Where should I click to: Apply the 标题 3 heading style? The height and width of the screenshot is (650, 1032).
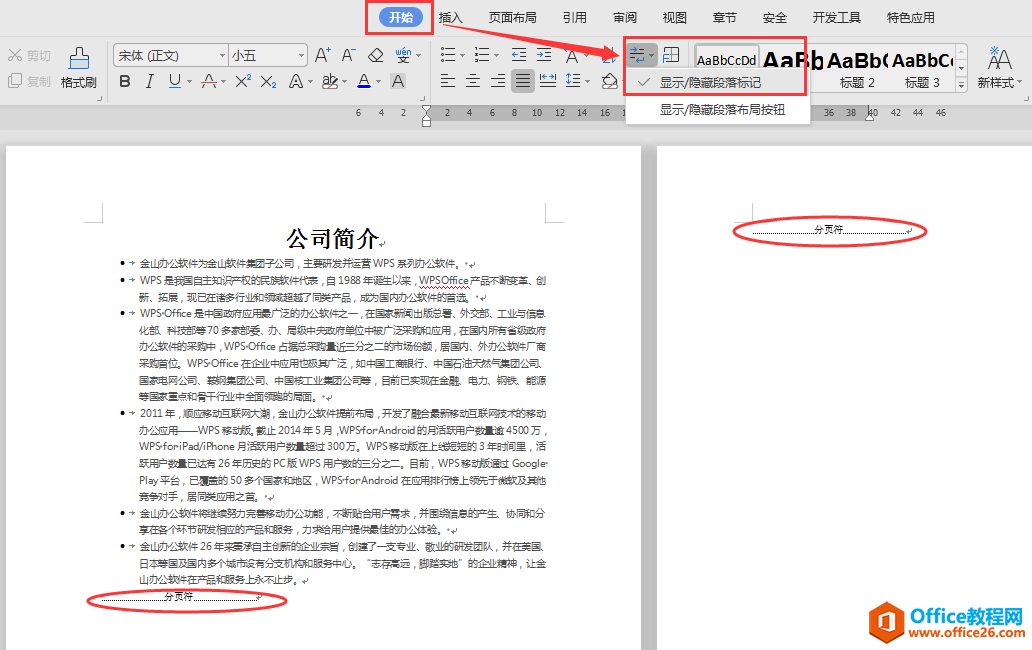922,68
